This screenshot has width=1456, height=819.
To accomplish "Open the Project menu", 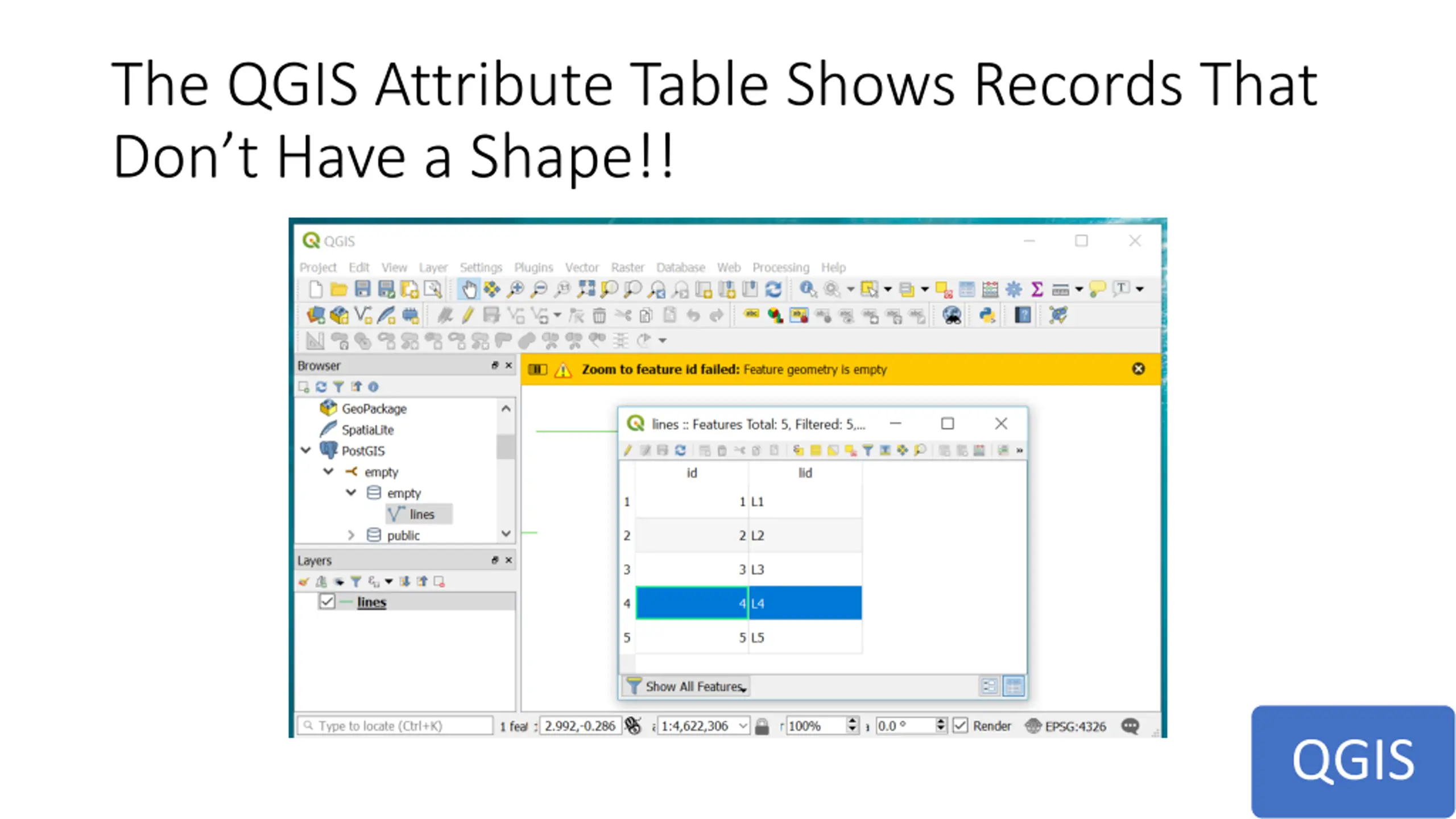I will (x=318, y=267).
